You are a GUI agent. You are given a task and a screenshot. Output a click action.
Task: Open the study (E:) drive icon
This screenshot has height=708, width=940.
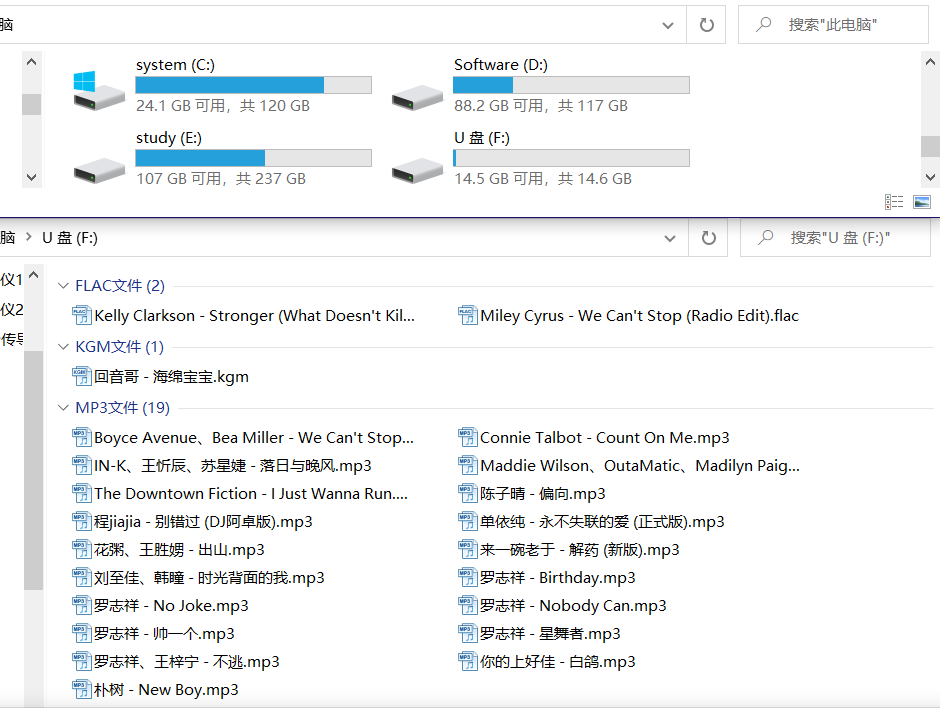click(99, 170)
